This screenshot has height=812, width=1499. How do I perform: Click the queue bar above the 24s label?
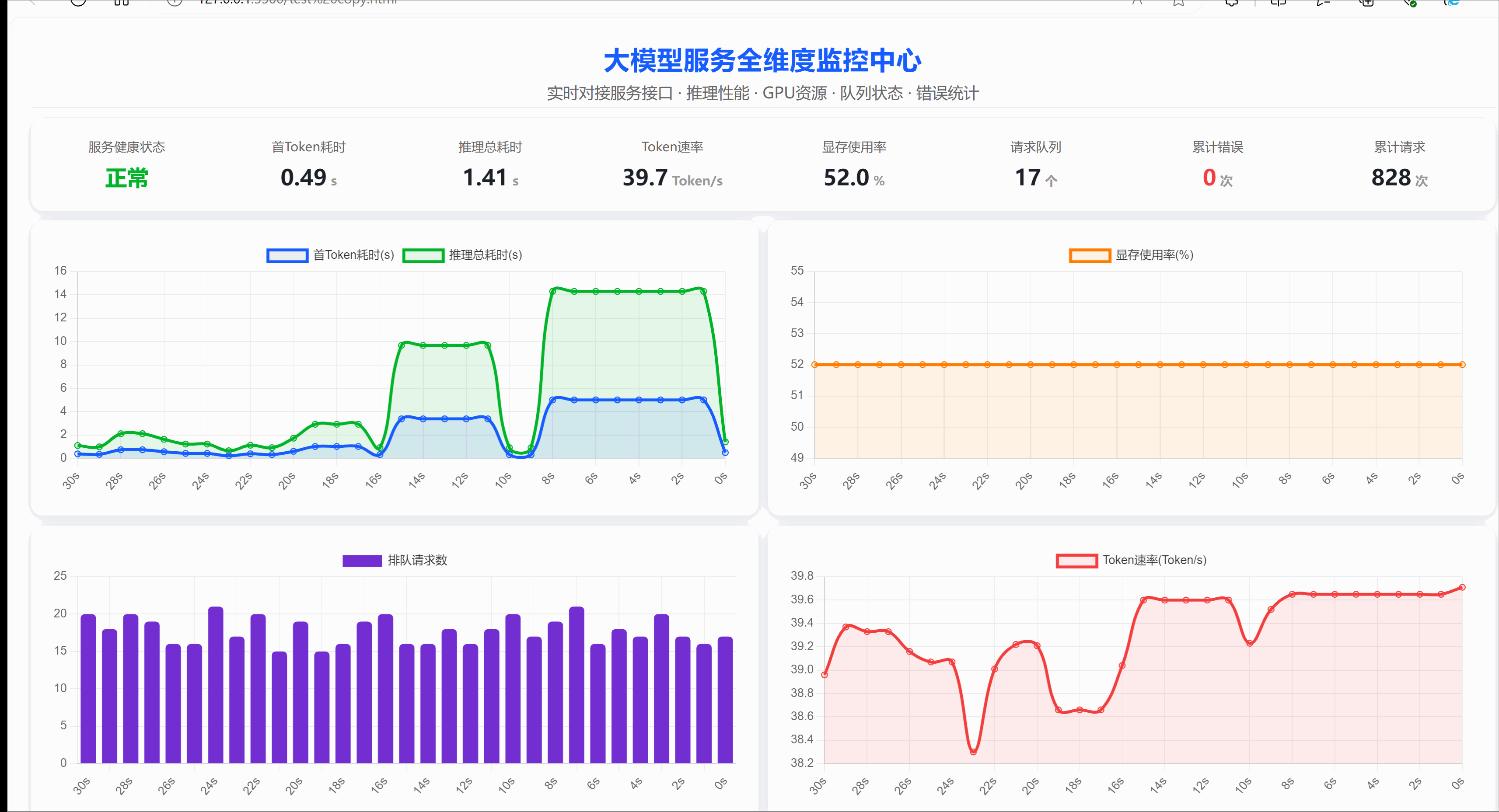(215, 685)
